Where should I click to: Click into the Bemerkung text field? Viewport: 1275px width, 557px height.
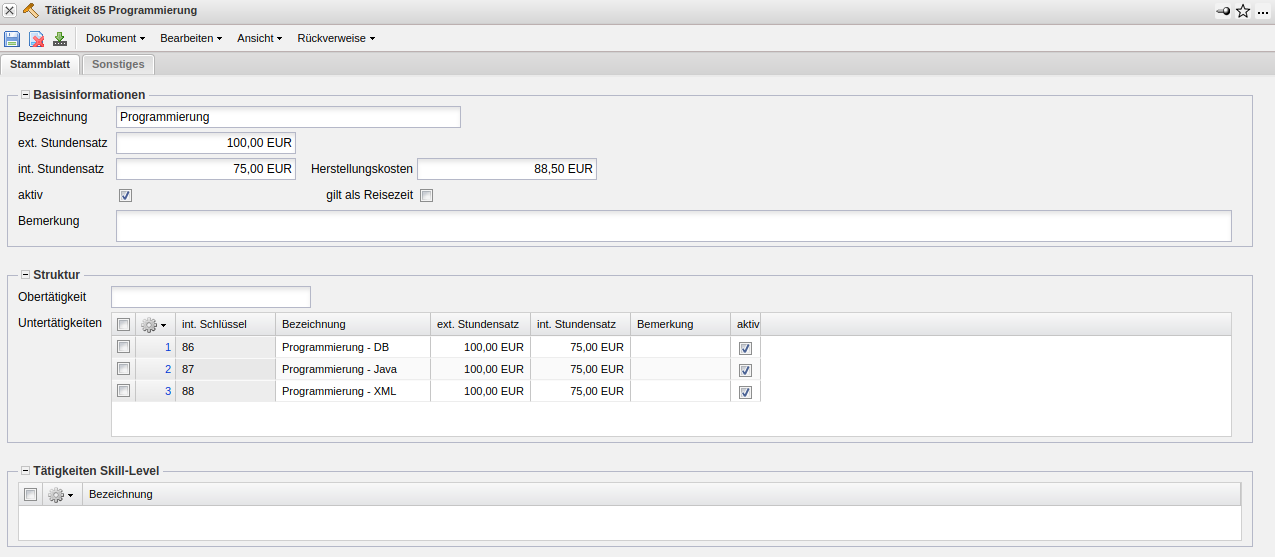tap(673, 226)
